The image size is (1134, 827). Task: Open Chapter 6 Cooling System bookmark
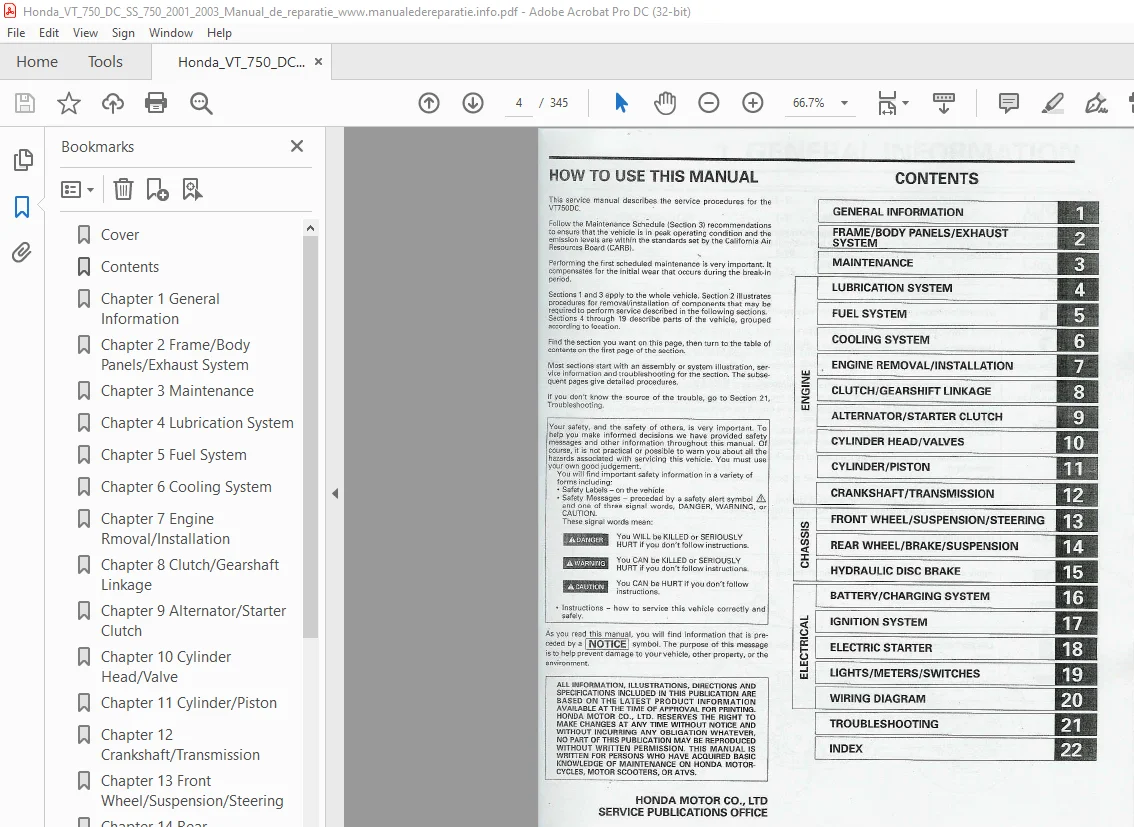point(186,487)
